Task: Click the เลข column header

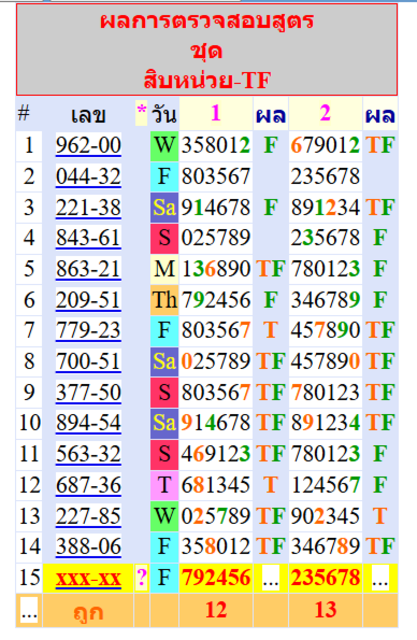Action: [x=89, y=115]
